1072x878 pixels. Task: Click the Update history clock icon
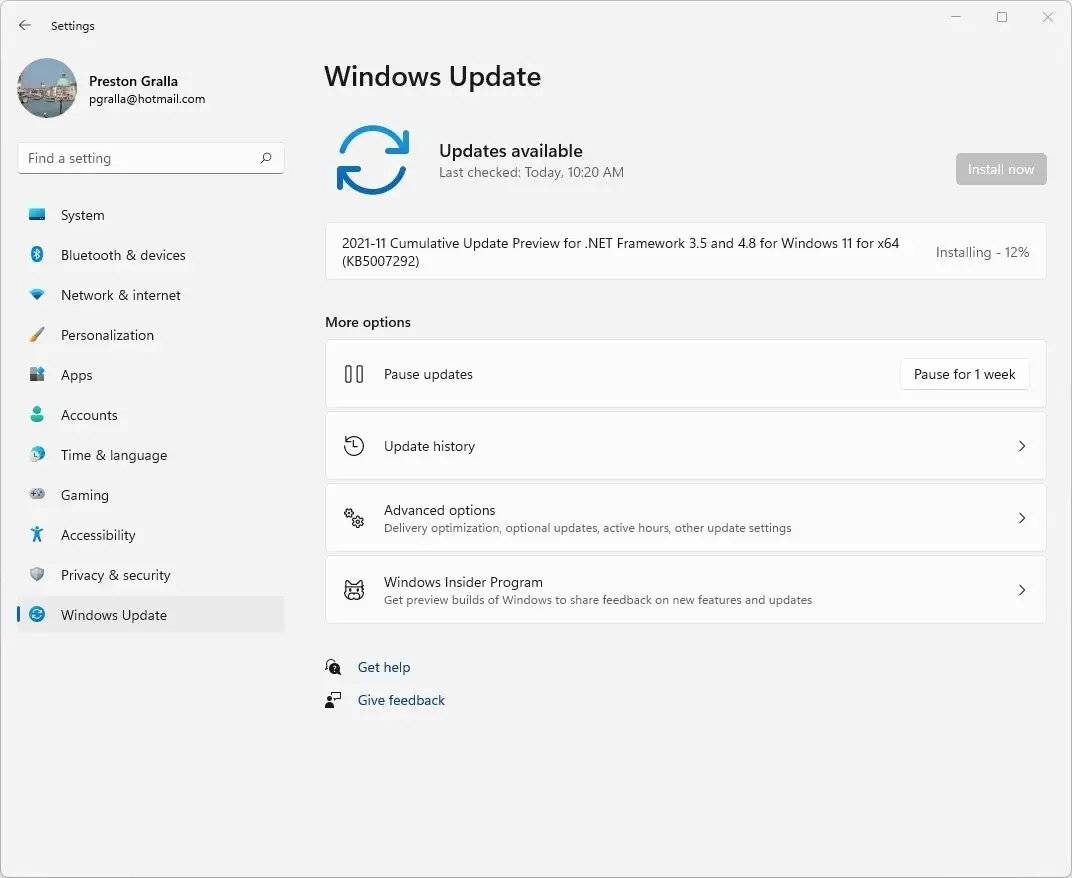click(x=353, y=446)
